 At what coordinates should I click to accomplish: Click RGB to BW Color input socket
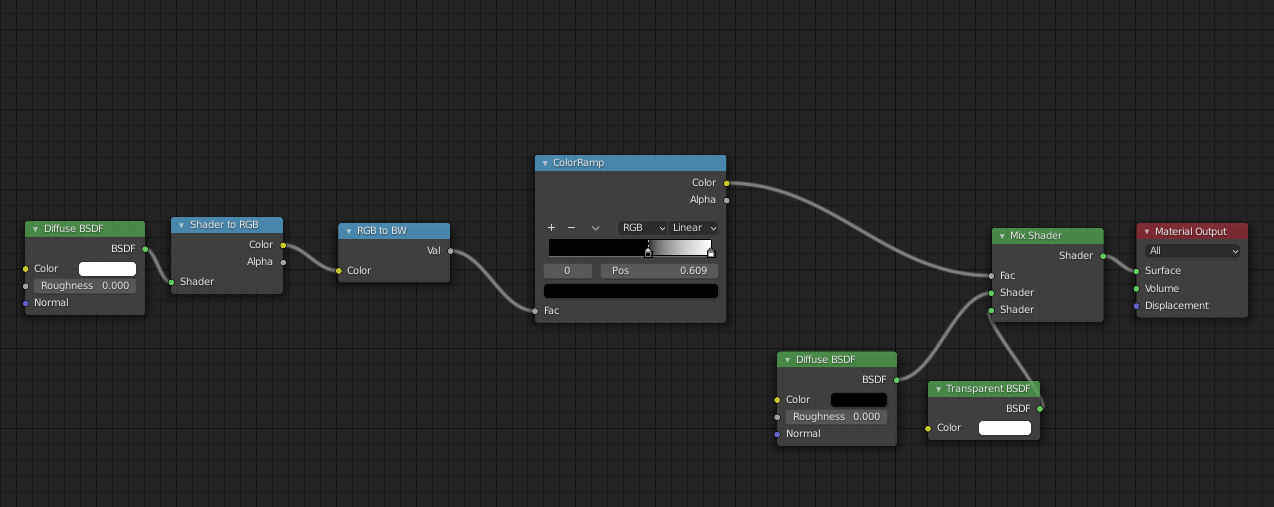click(x=338, y=271)
